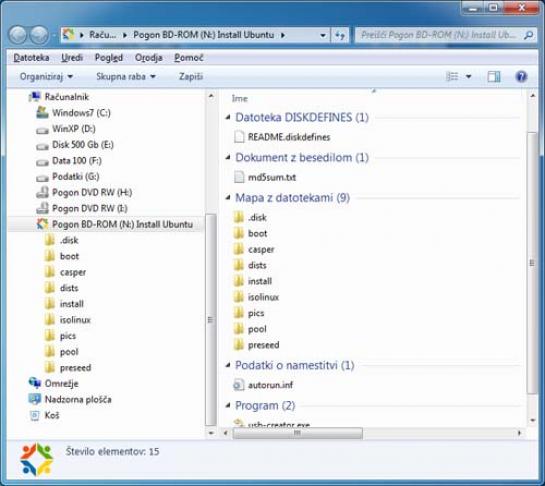Click the Zapiši burn button

point(191,76)
